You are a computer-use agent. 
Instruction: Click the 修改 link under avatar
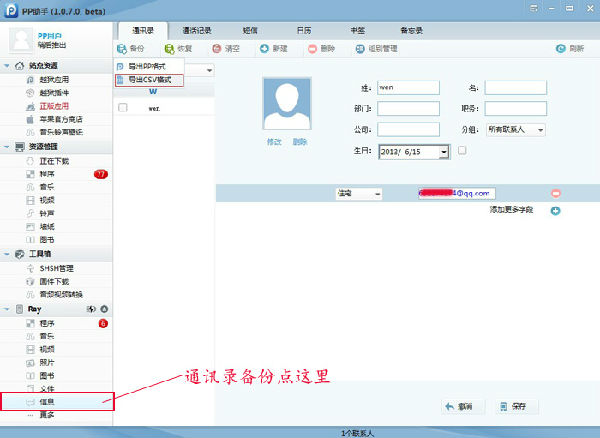tap(274, 142)
